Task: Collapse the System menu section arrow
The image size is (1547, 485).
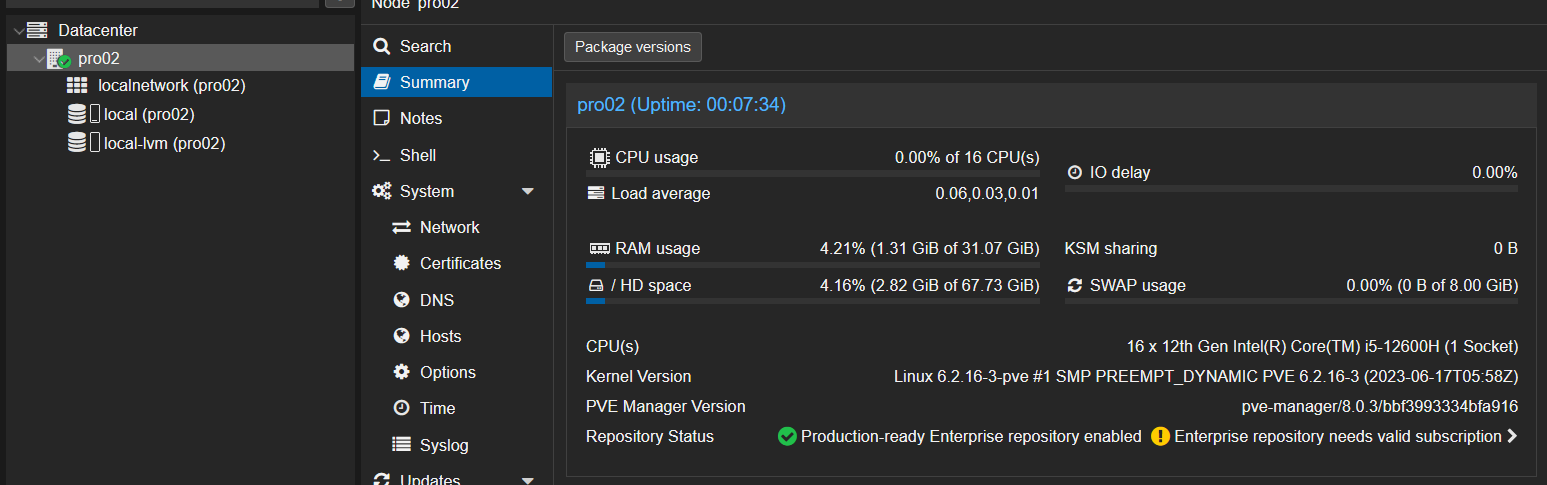Action: click(x=528, y=191)
